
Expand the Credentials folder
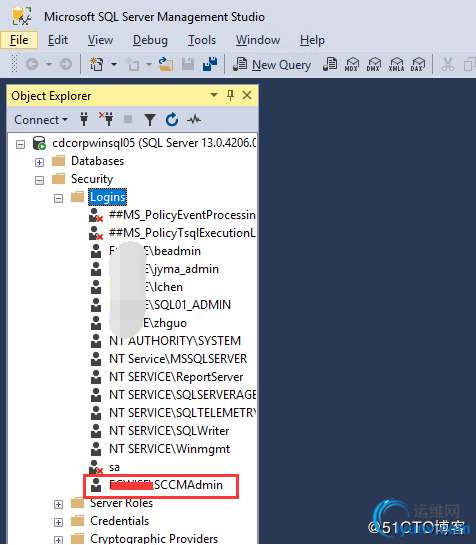(58, 522)
